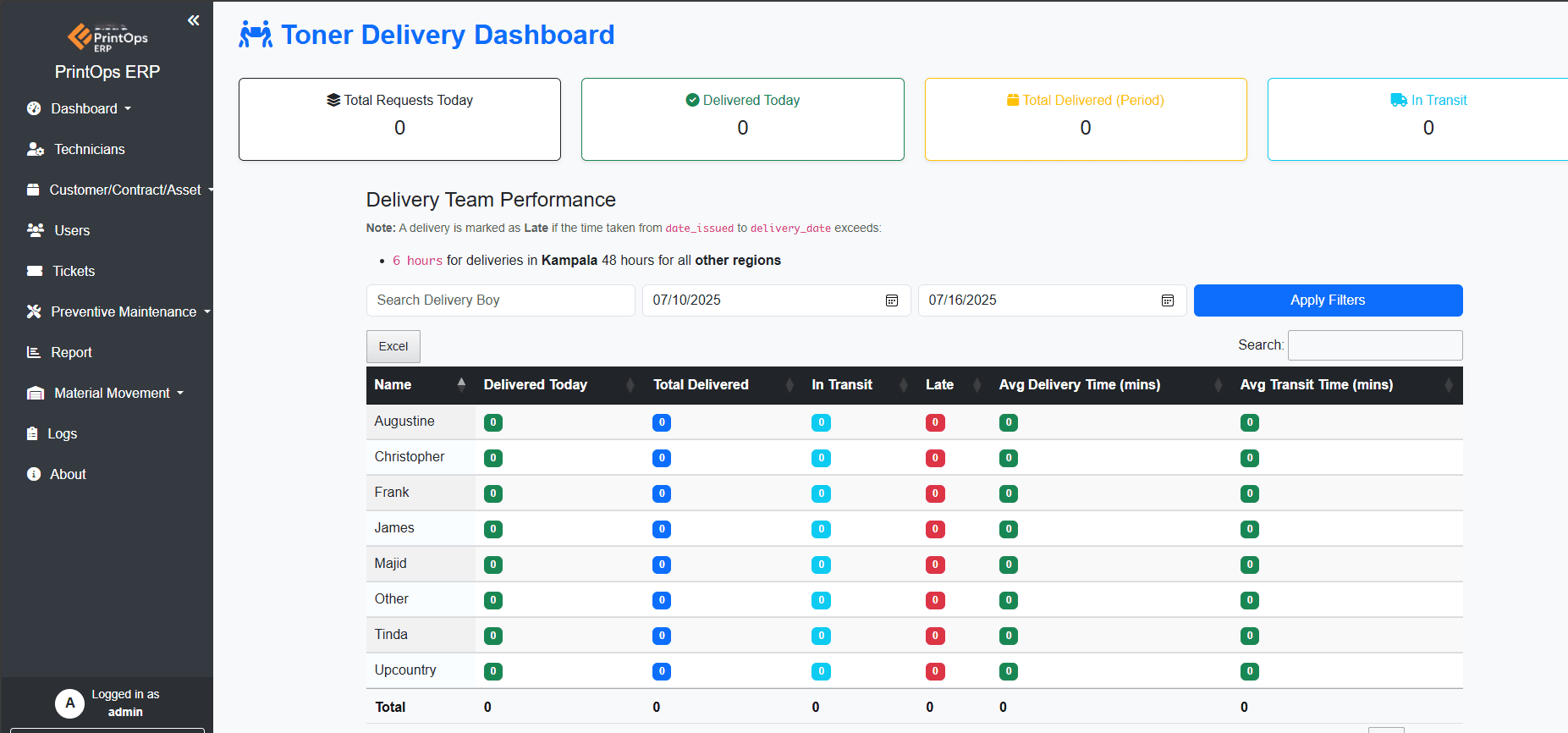Click the Total Requests Today card
1568x733 pixels.
point(399,119)
